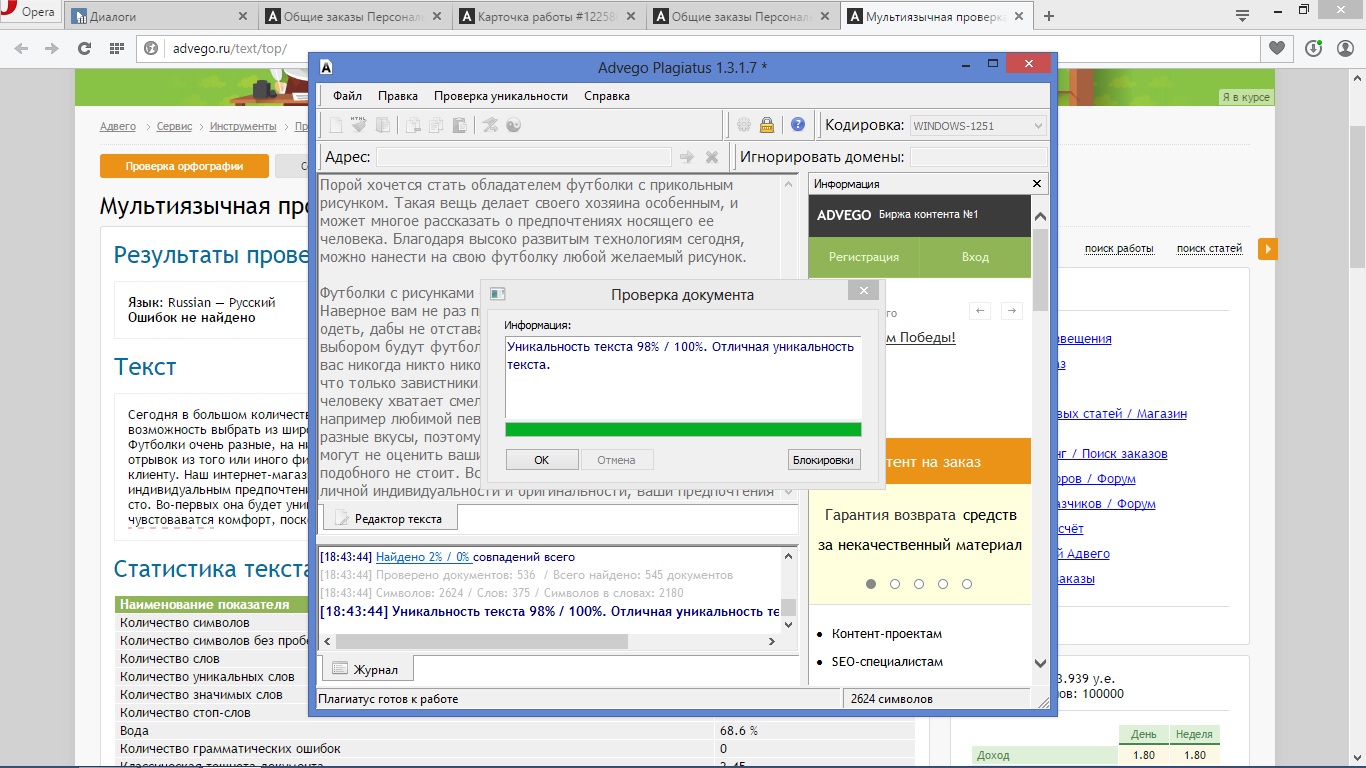Click the Игнорировать домены input field
The image size is (1366, 768).
coord(978,157)
